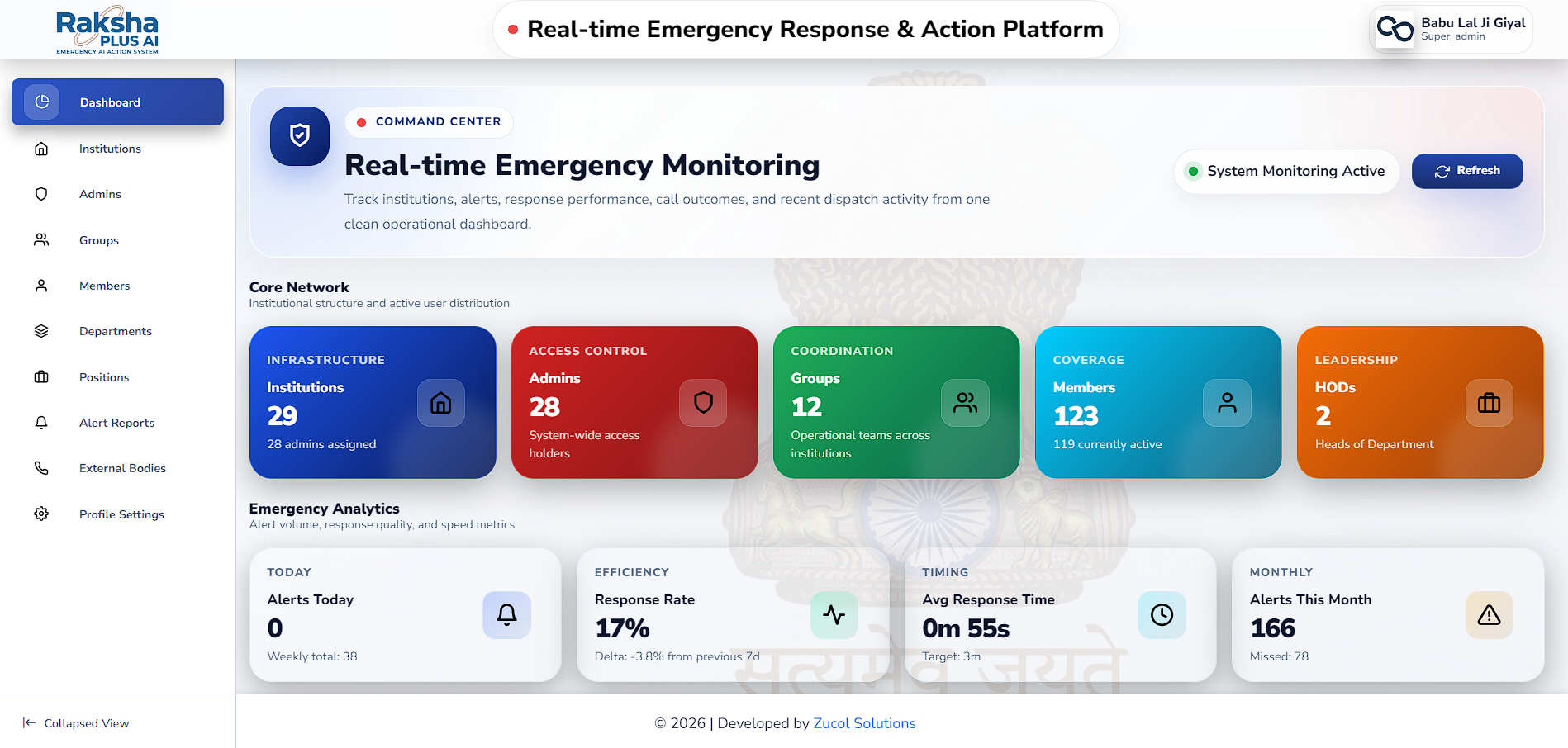
Task: Click the Super_admin role label
Action: 1452,36
